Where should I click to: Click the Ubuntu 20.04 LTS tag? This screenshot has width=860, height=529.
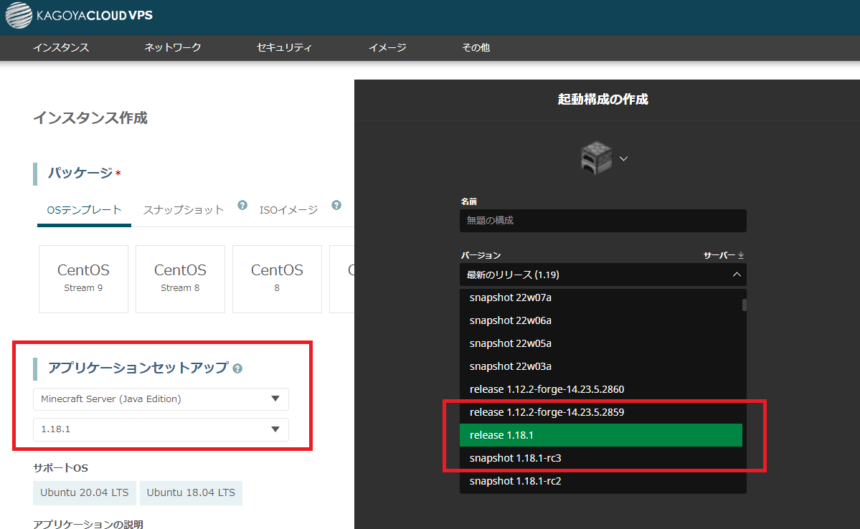pyautogui.click(x=84, y=492)
